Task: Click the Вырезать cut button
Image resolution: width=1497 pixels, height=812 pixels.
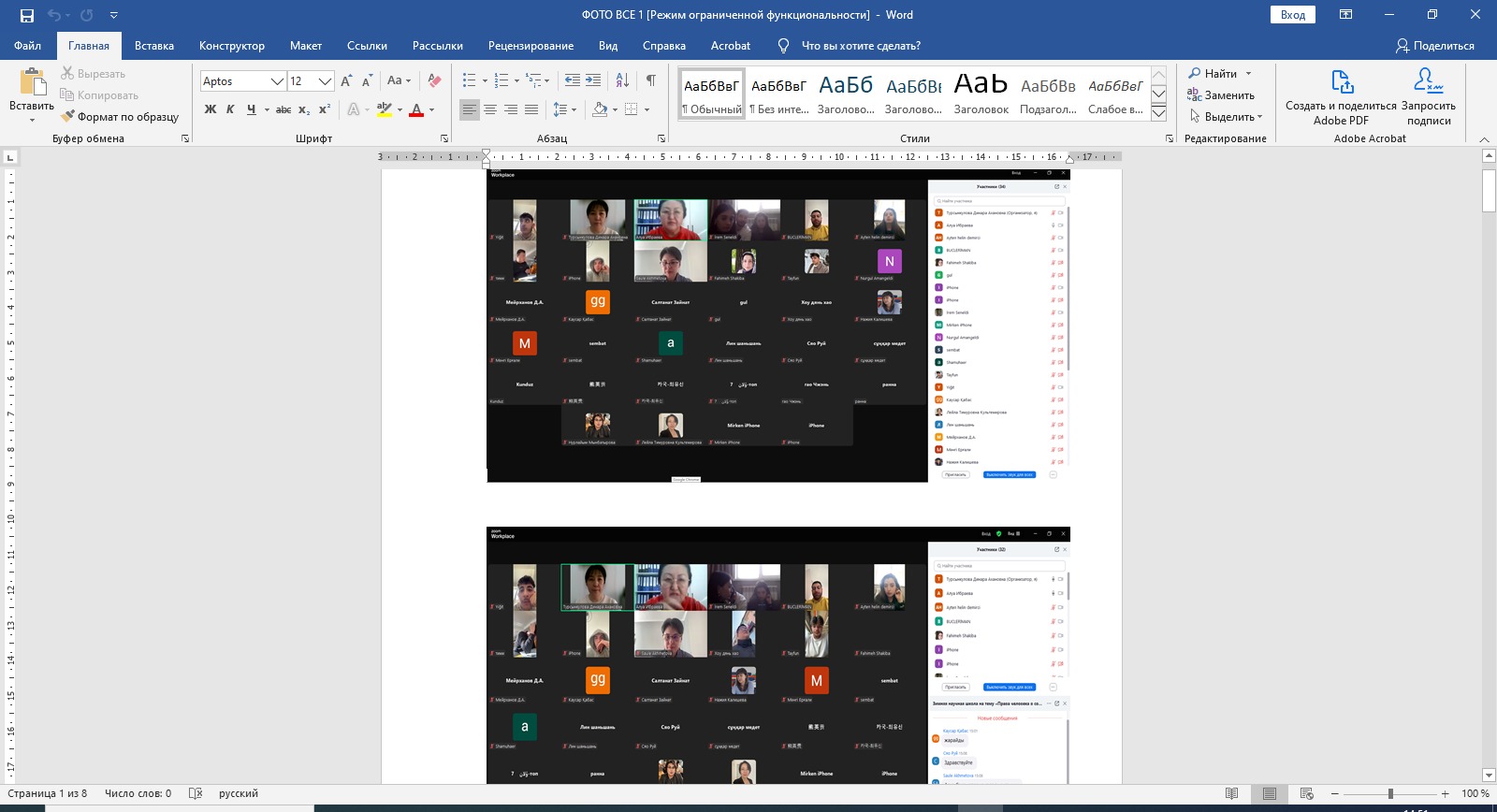Action: pyautogui.click(x=93, y=74)
